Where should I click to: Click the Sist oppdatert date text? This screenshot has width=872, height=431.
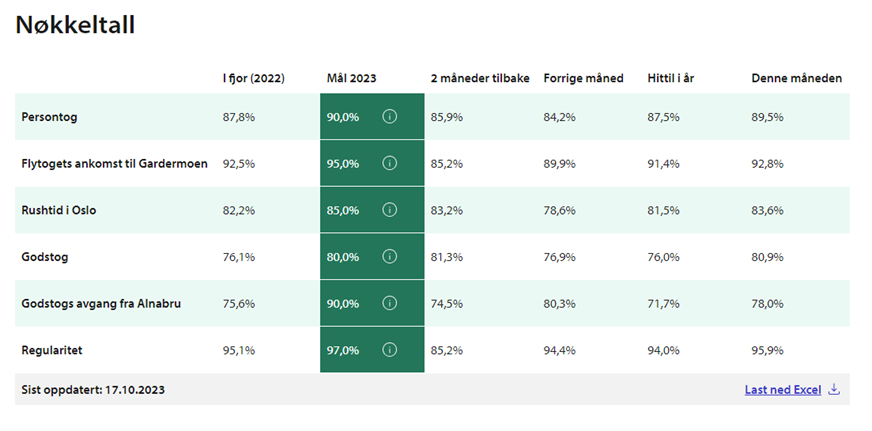[93, 390]
